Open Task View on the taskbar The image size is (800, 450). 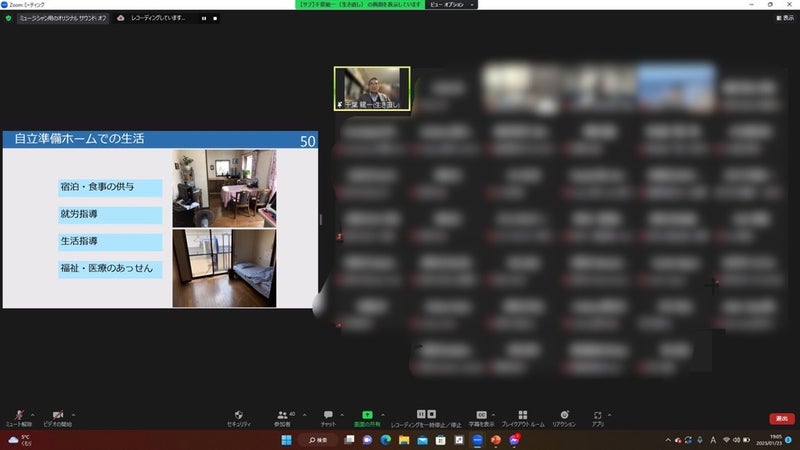coord(349,440)
